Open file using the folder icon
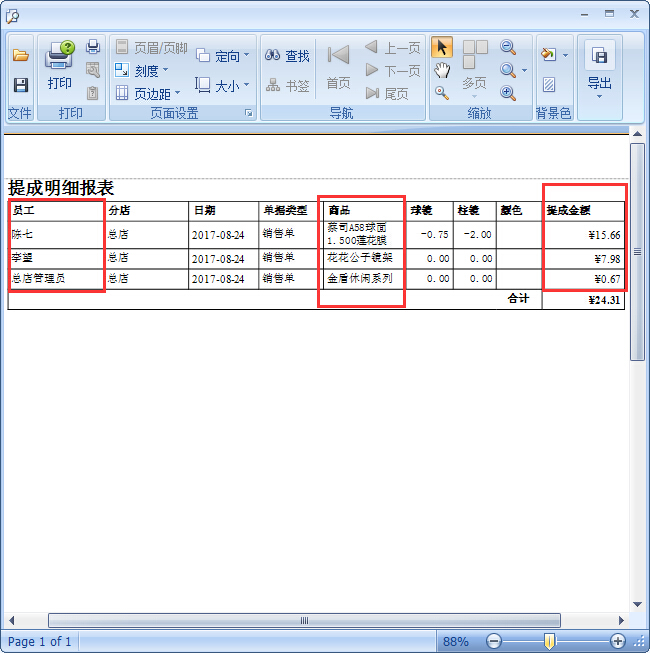Image resolution: width=650 pixels, height=653 pixels. [20, 55]
